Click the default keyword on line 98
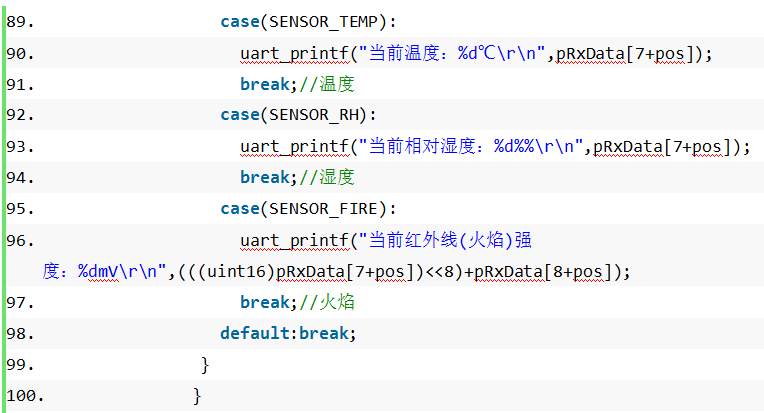The width and height of the screenshot is (764, 413). pos(255,334)
